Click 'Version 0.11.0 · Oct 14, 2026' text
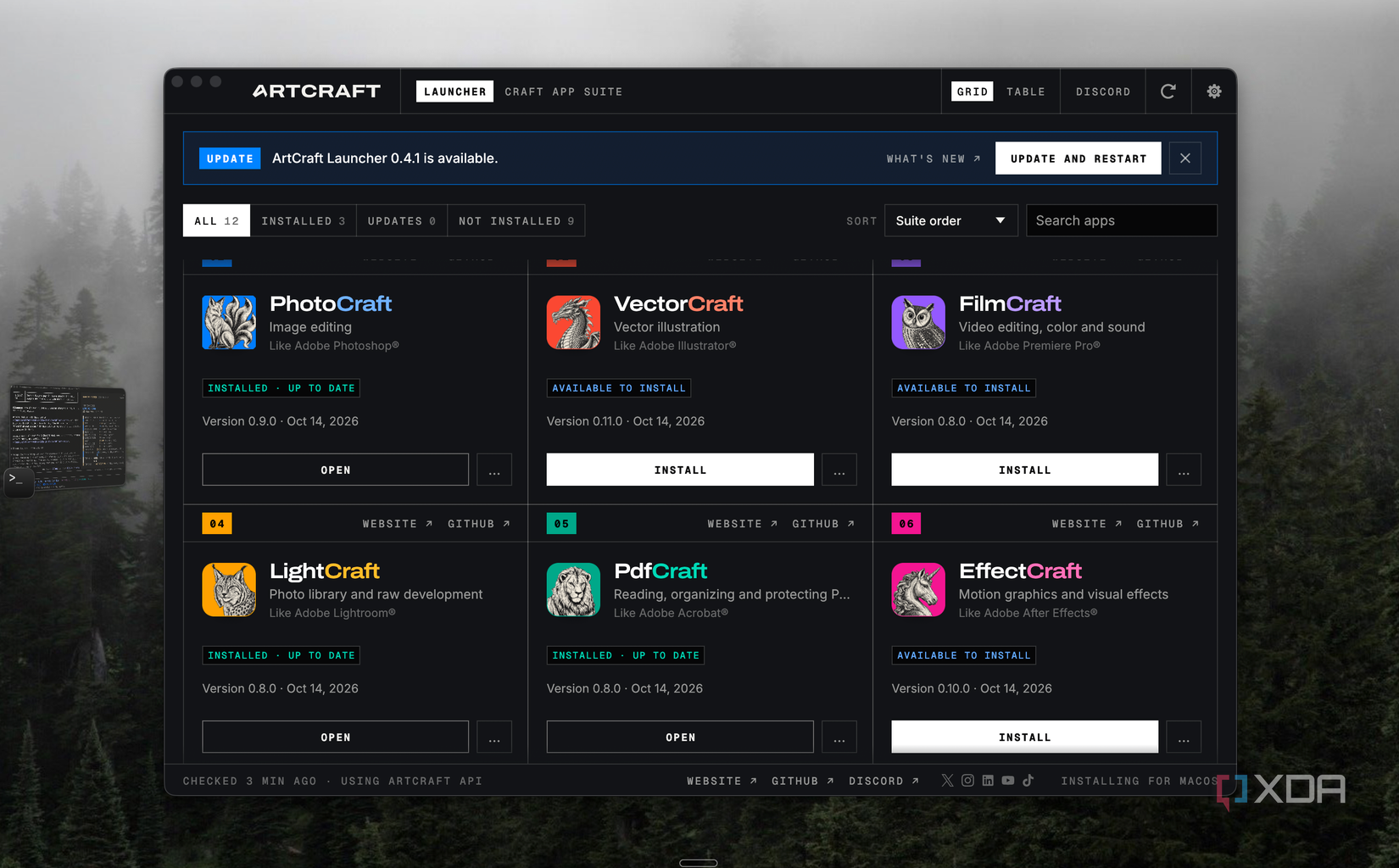1399x868 pixels. pos(626,421)
